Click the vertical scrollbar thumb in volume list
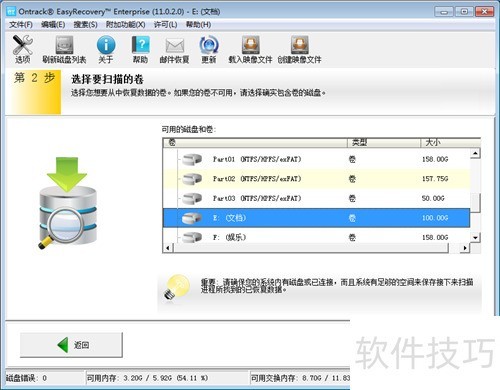 pos(475,202)
